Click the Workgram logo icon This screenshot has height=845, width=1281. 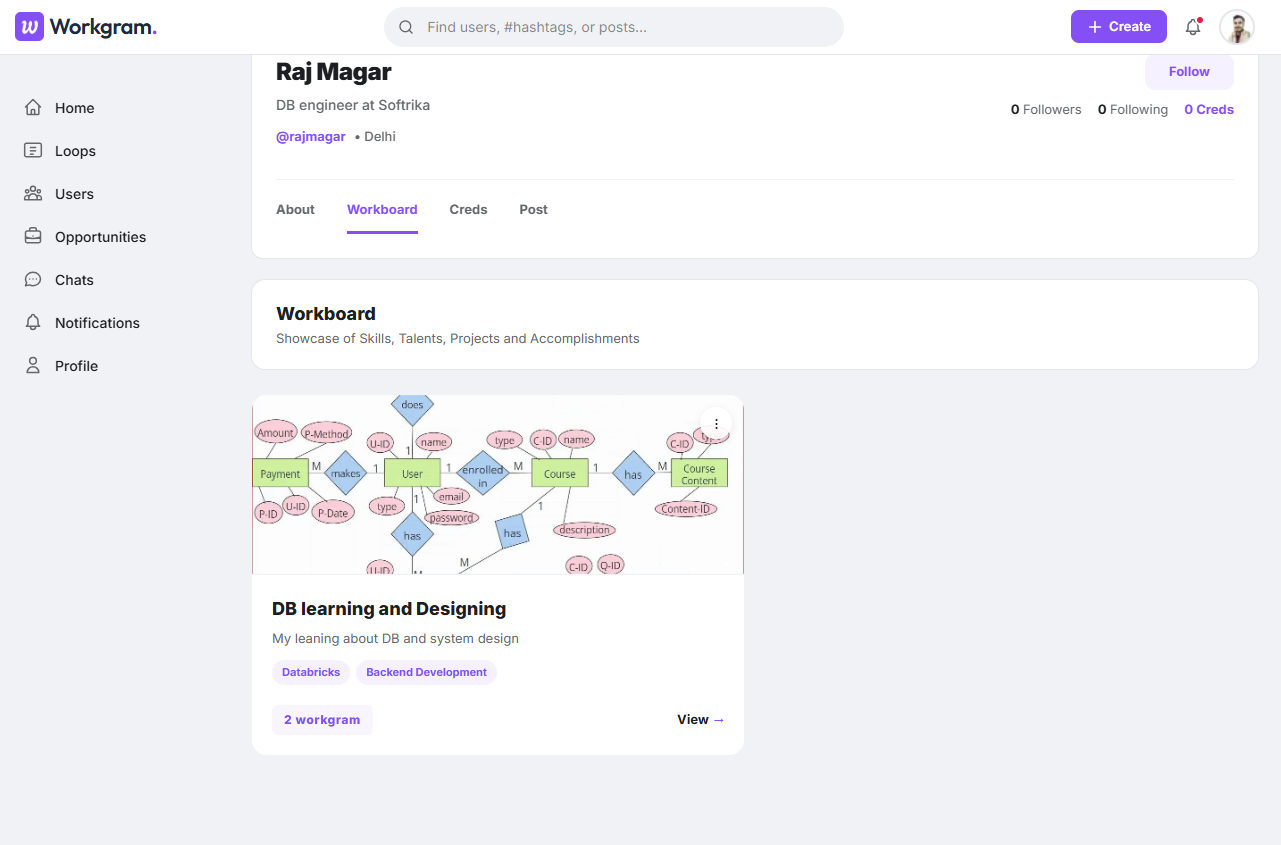(30, 27)
